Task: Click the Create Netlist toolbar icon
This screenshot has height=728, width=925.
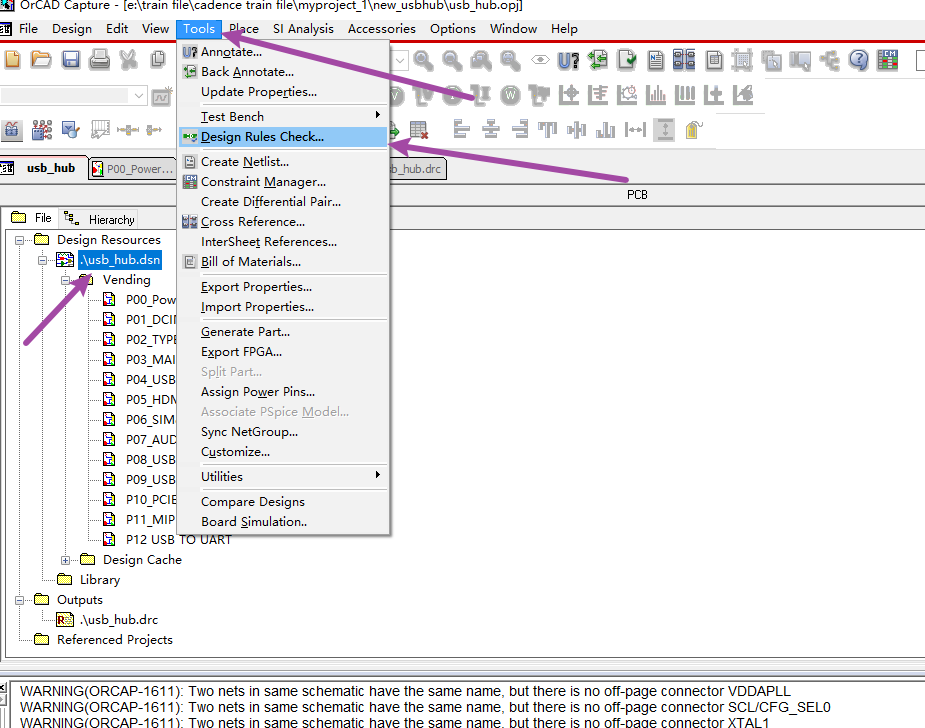Action: (655, 60)
